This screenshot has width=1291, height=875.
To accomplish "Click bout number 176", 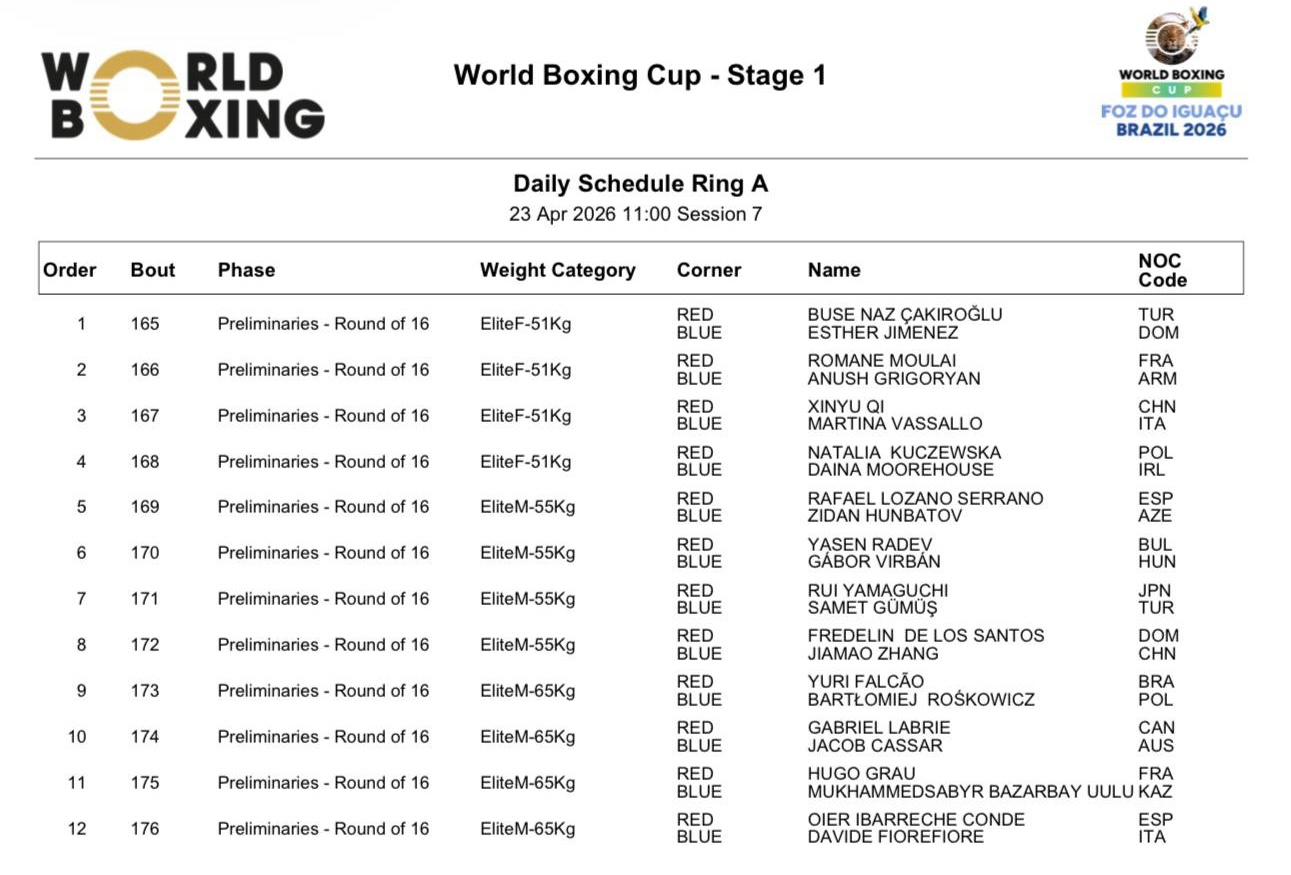I will coord(145,829).
